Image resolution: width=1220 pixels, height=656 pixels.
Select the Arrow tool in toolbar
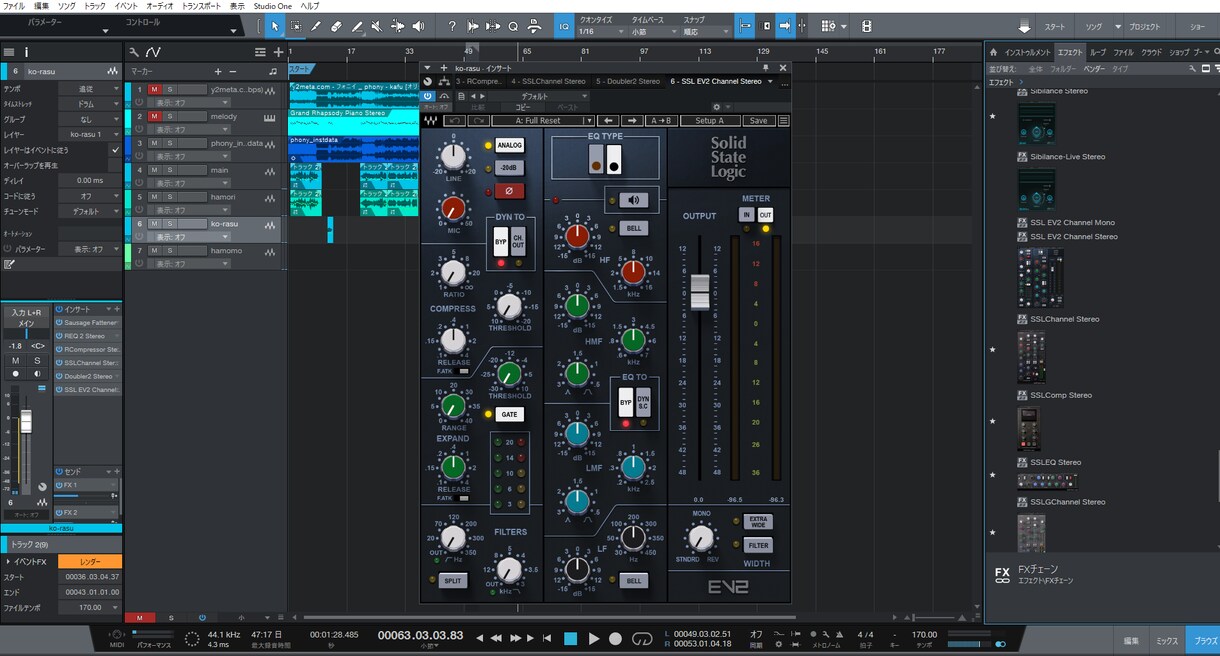(276, 26)
